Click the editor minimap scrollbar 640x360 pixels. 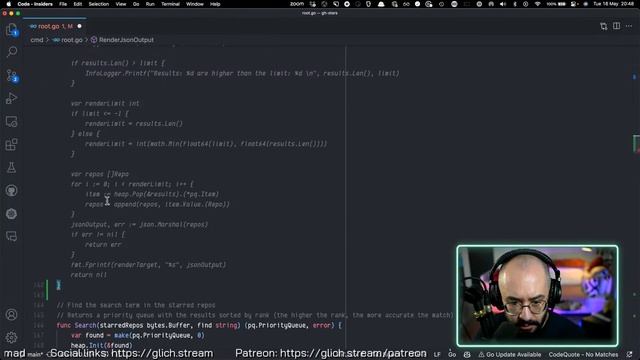point(635,196)
